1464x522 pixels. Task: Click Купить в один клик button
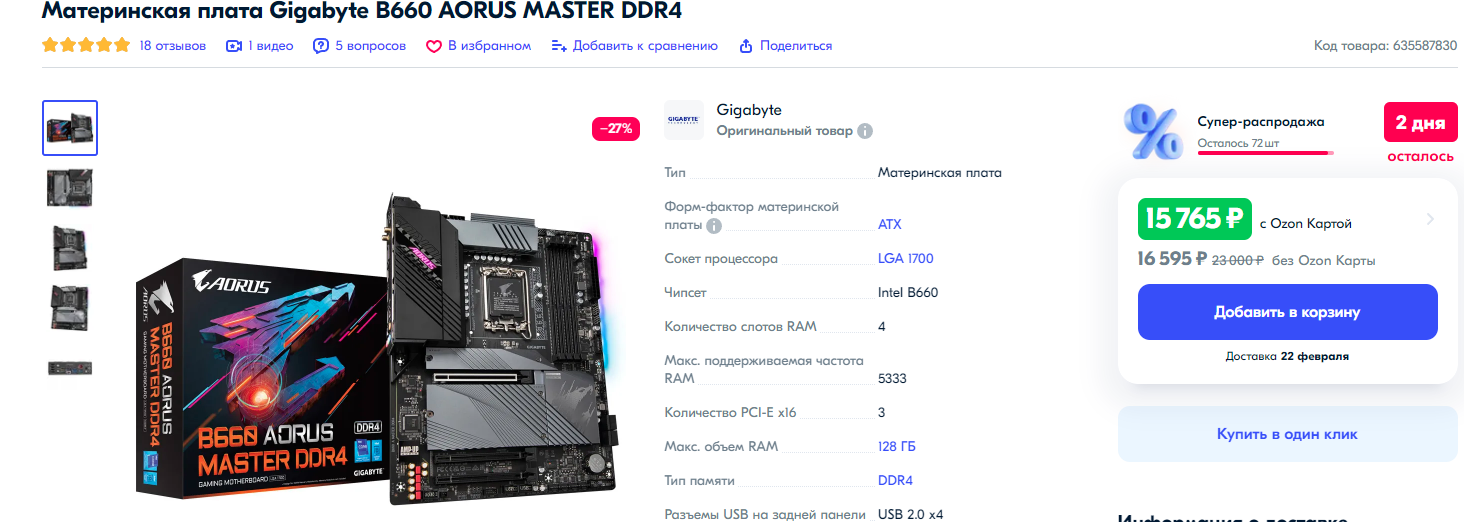pos(1287,434)
